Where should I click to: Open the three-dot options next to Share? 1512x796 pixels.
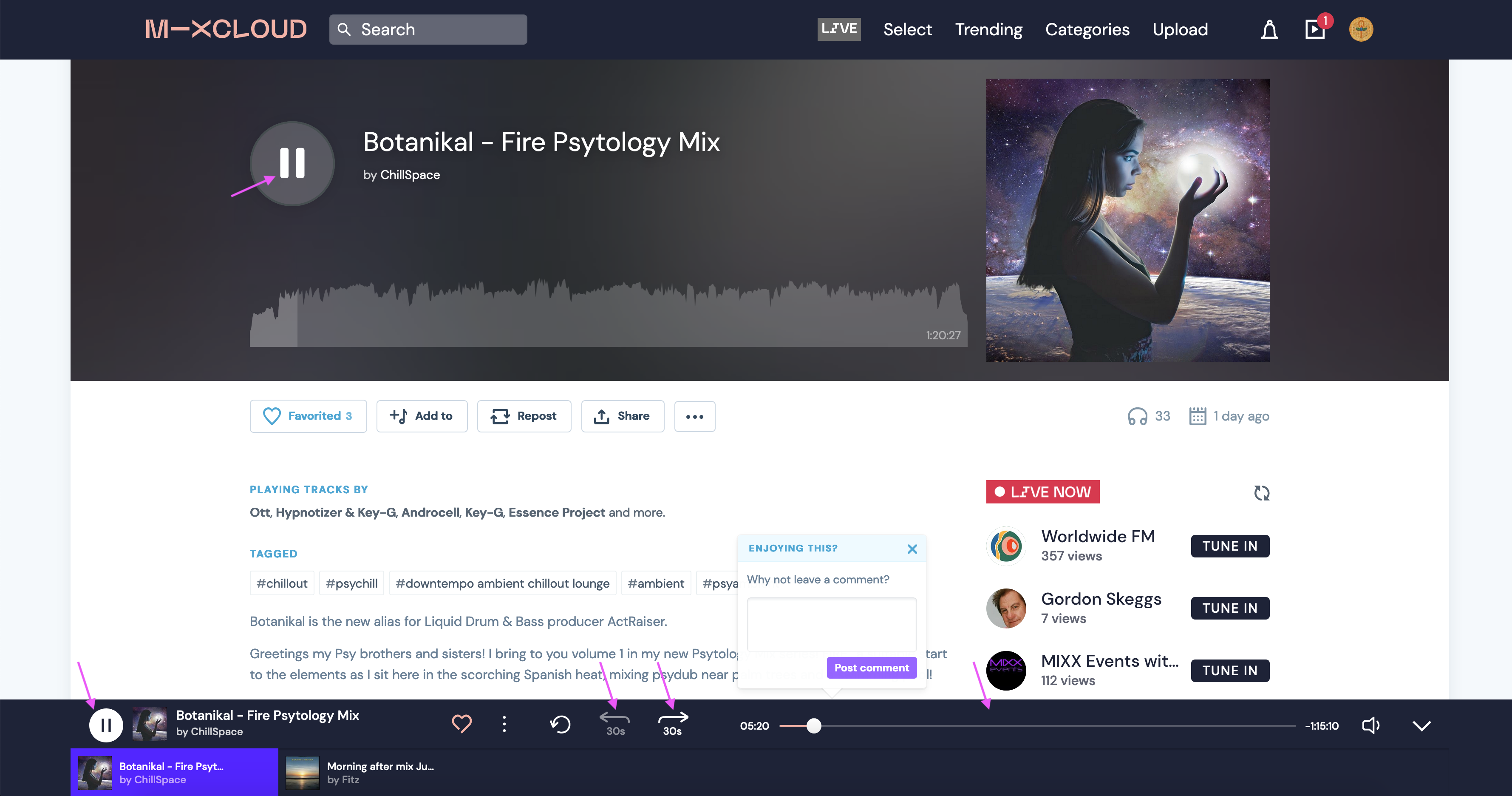point(695,417)
